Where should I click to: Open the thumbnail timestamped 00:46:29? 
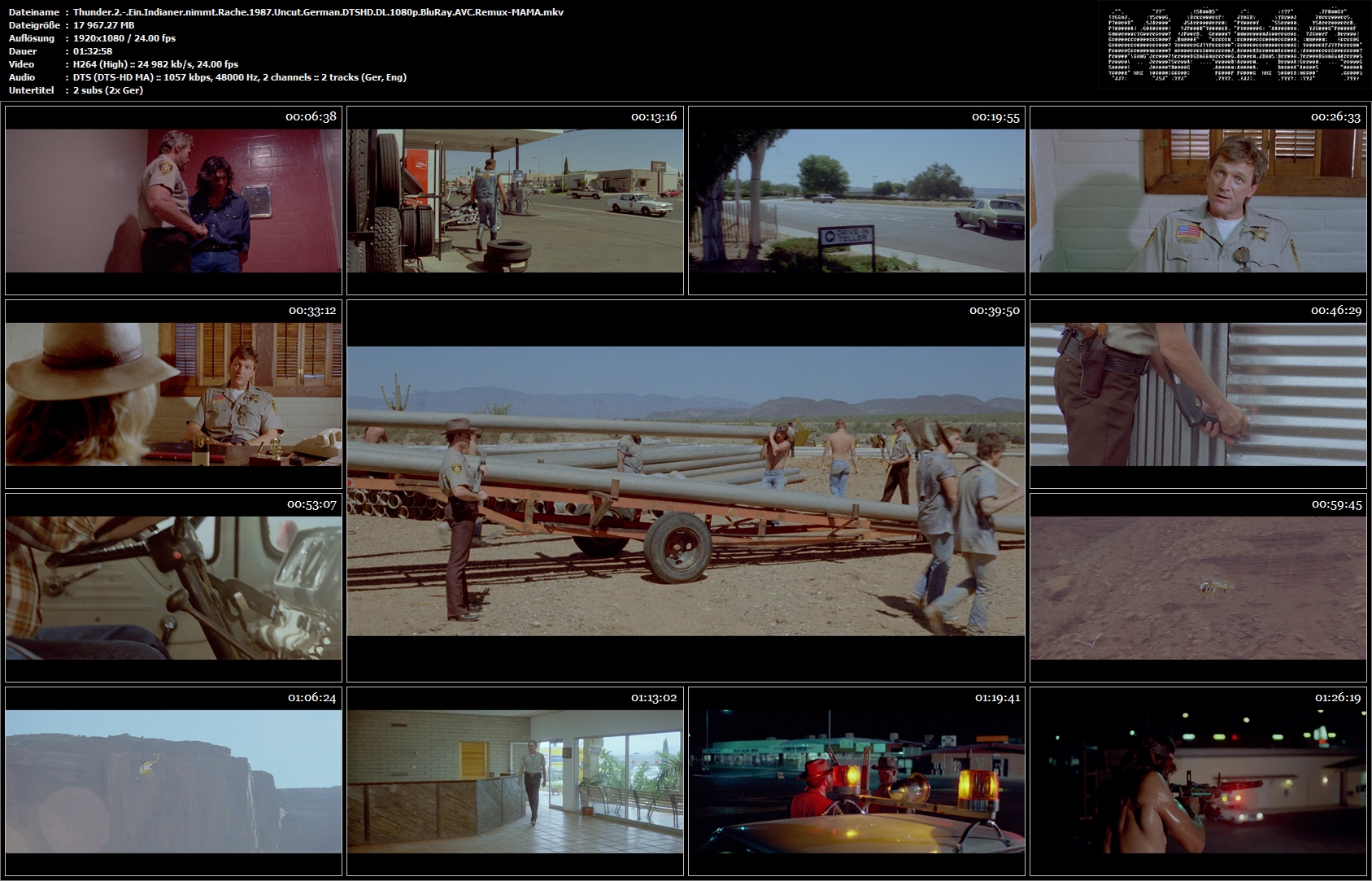[x=1198, y=394]
